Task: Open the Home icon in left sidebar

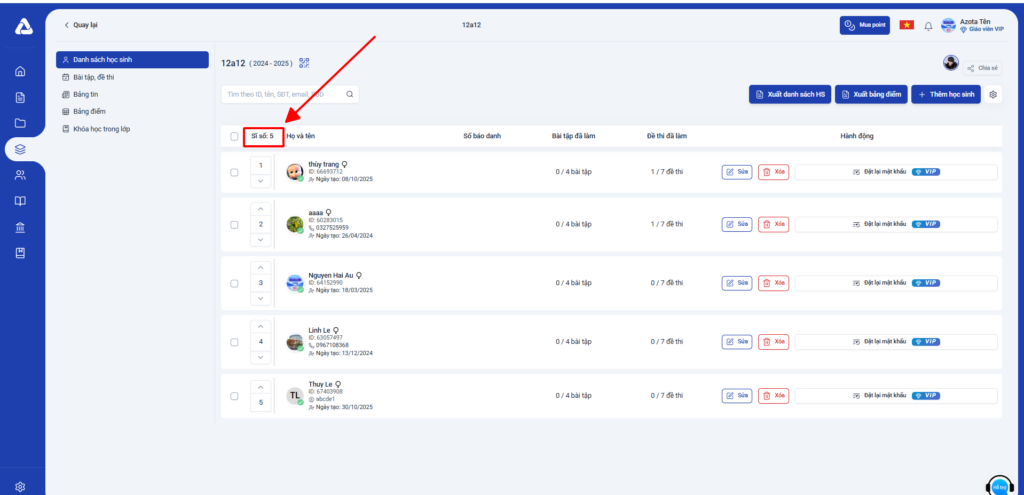Action: click(x=20, y=71)
